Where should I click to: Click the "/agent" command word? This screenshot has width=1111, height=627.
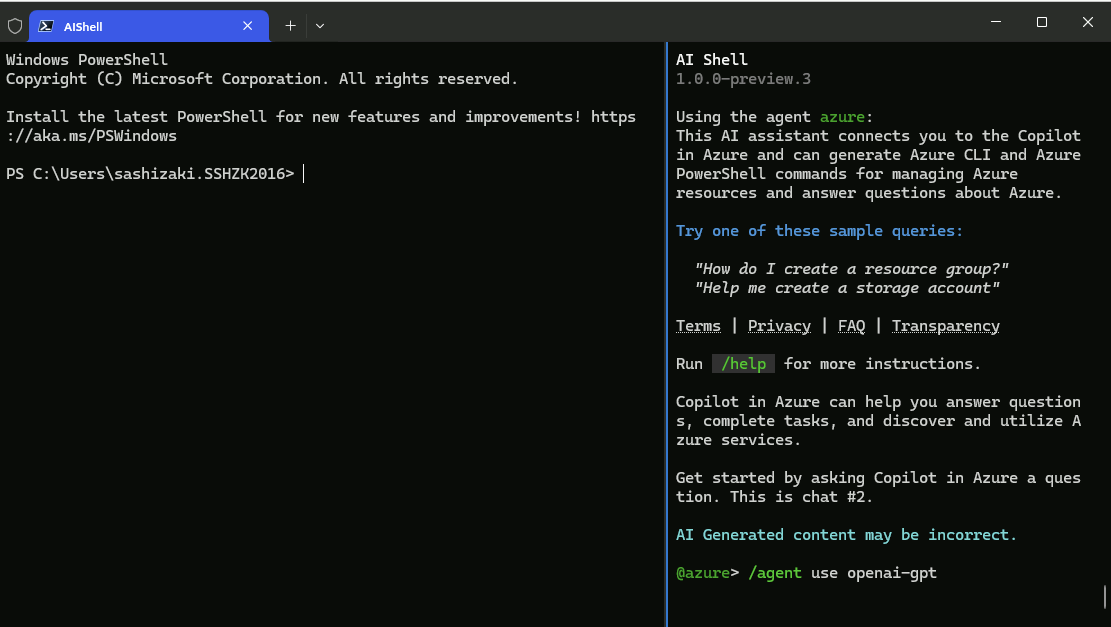click(x=774, y=572)
